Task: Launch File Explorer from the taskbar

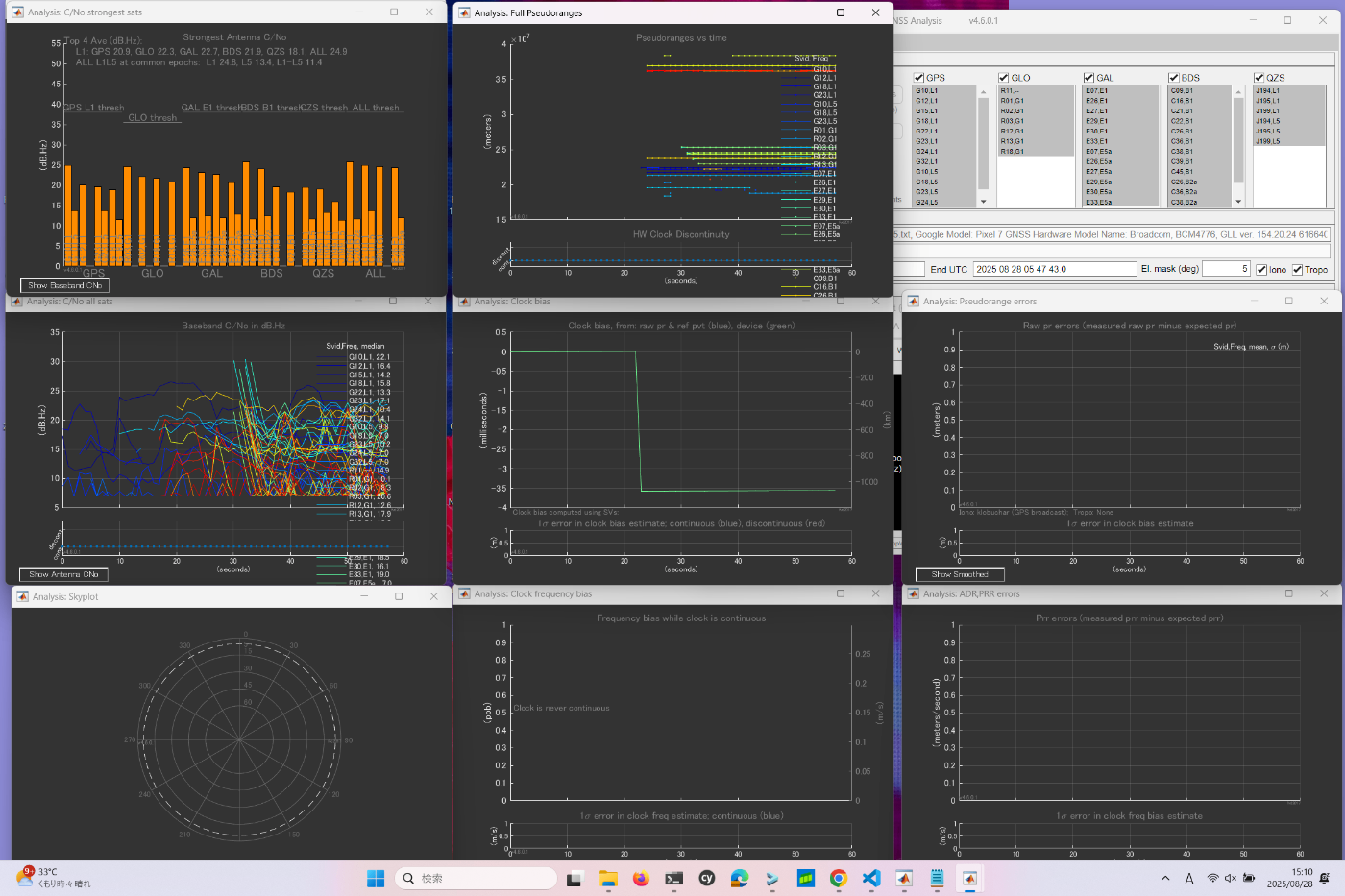Action: tap(608, 878)
